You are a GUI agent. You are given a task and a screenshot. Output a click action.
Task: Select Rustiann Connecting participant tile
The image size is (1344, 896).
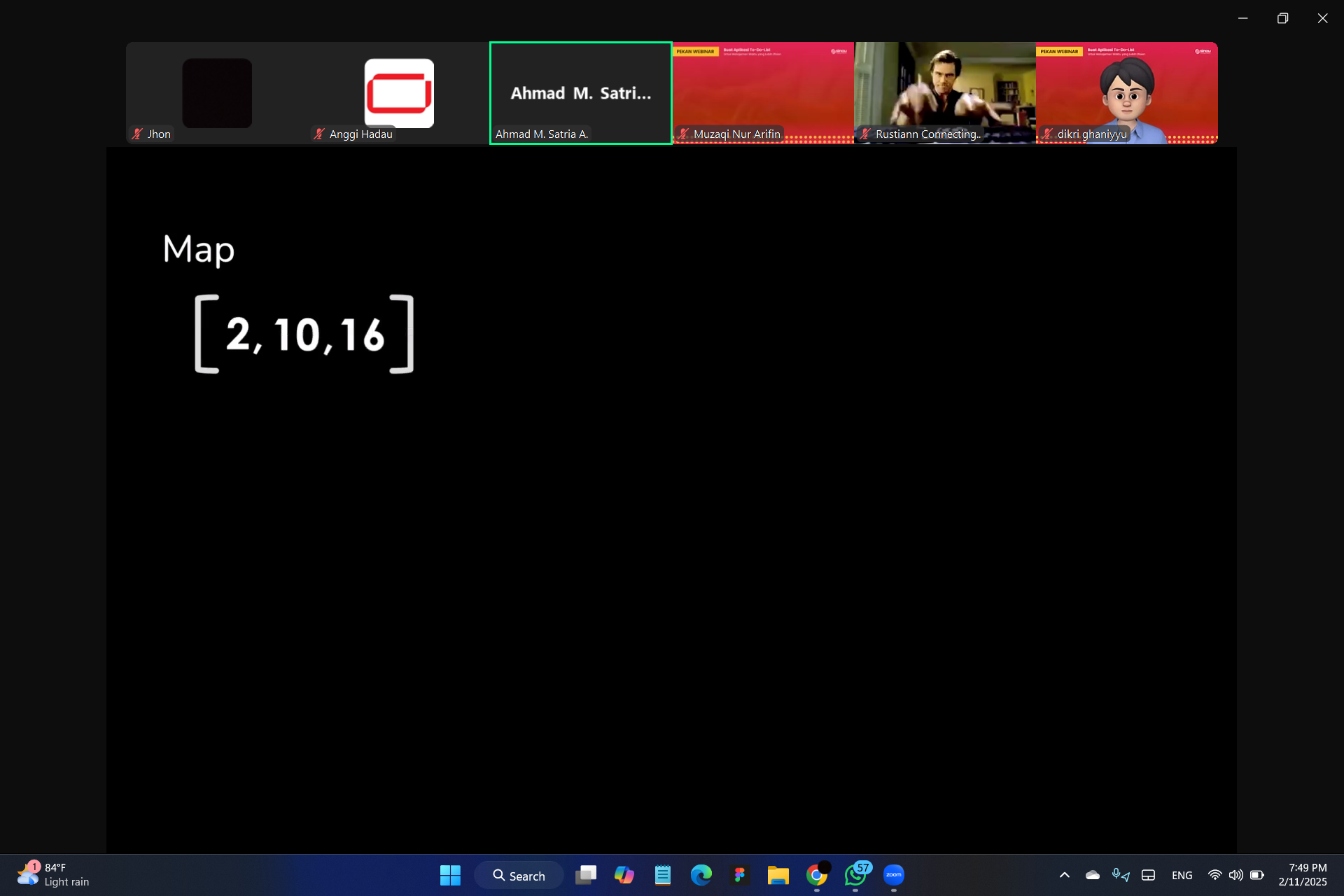pos(945,93)
